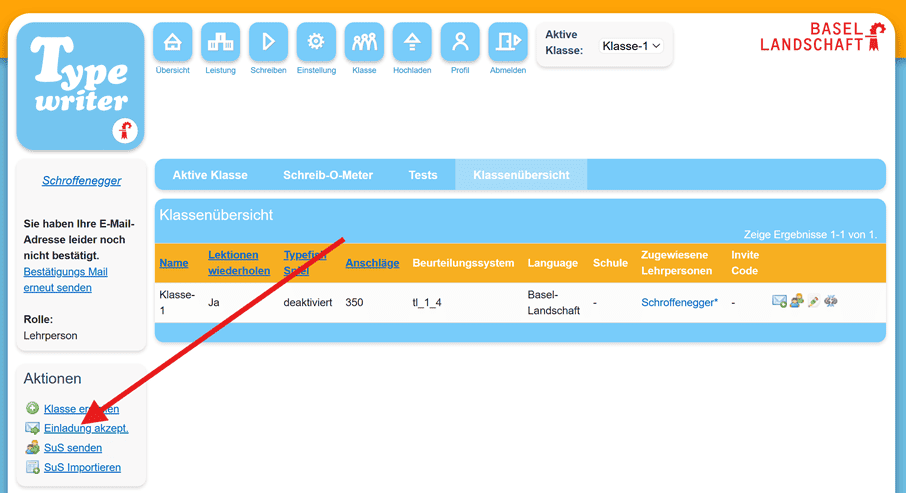
Task: Click the envelope invite icon in Klasse-1 row
Action: point(779,301)
